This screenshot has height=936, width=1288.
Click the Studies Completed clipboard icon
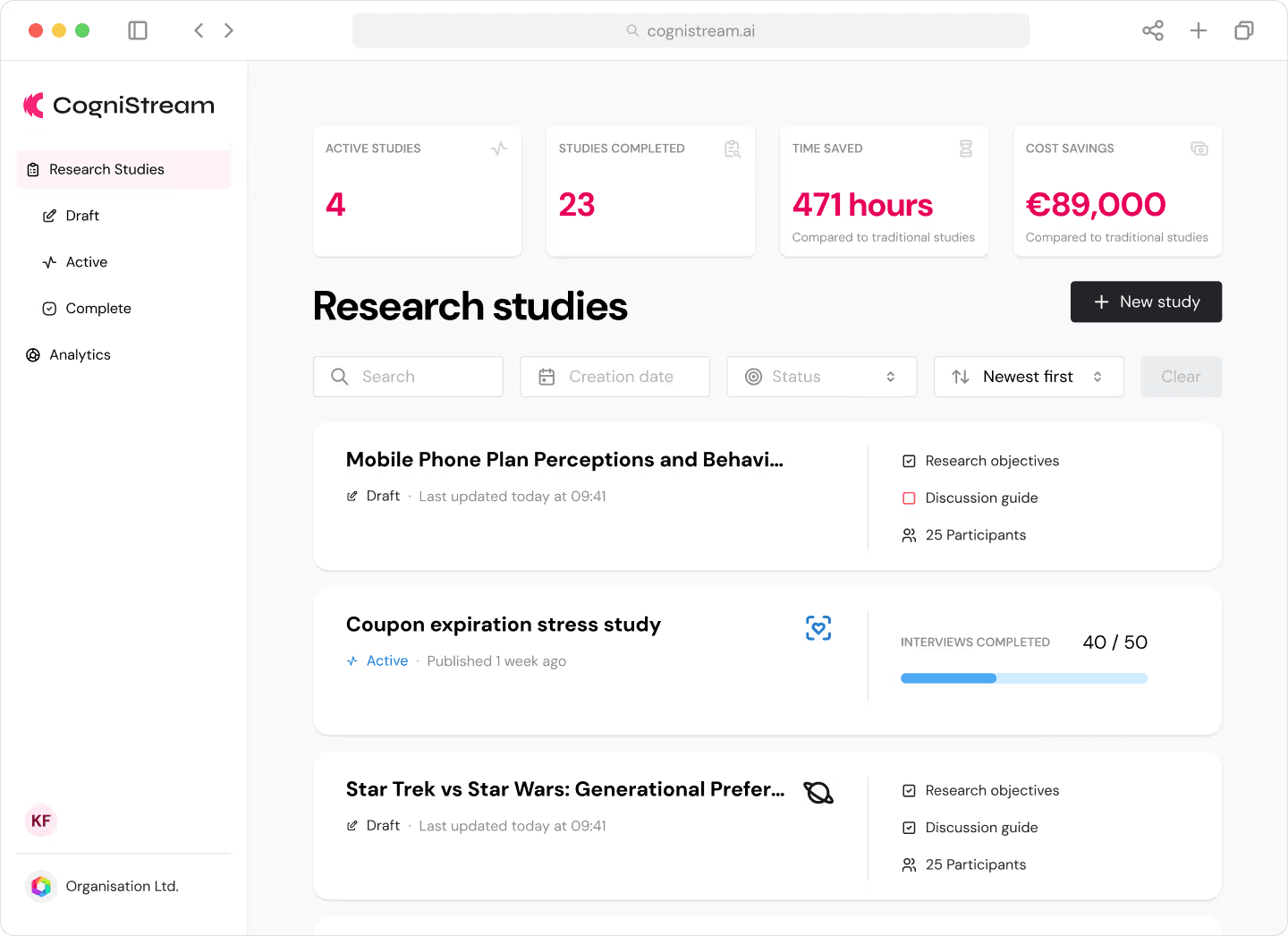[733, 149]
